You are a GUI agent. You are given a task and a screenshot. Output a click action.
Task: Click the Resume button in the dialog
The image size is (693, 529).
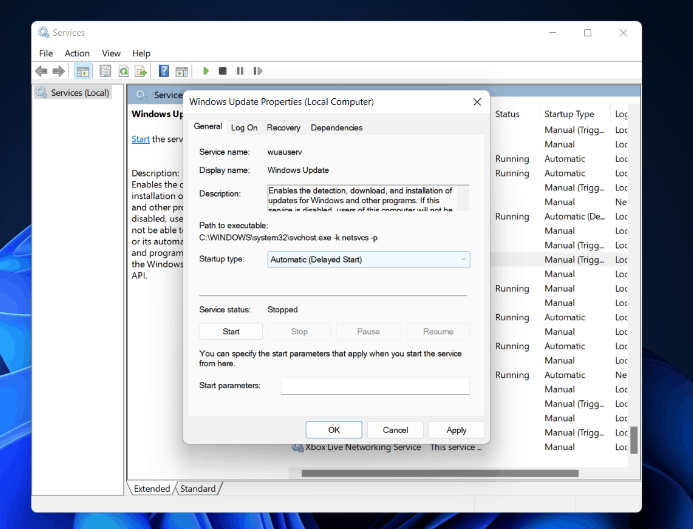(438, 331)
